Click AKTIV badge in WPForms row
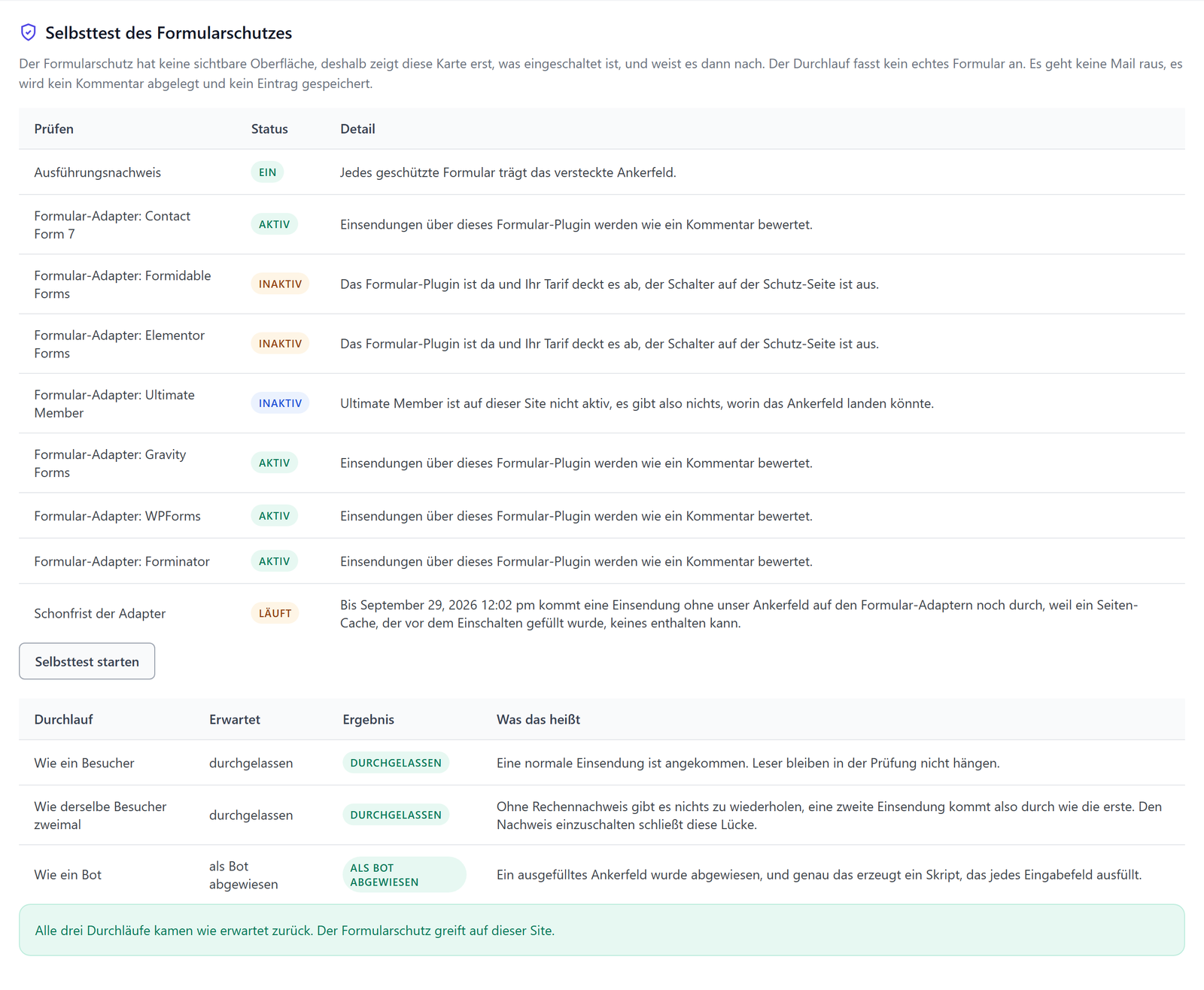This screenshot has height=990, width=1204. click(274, 515)
